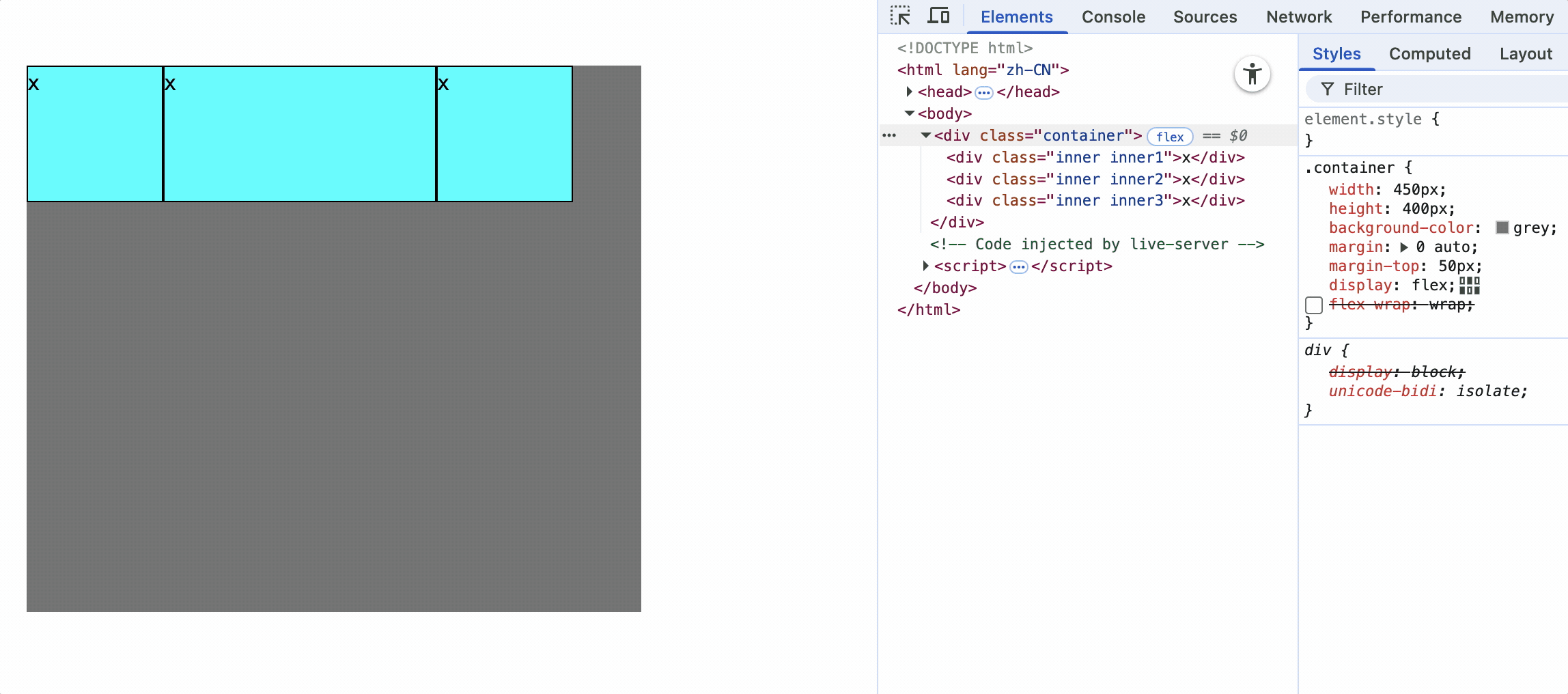Go to the Performance tab
Screen dimensions: 1568x694
(x=1411, y=17)
